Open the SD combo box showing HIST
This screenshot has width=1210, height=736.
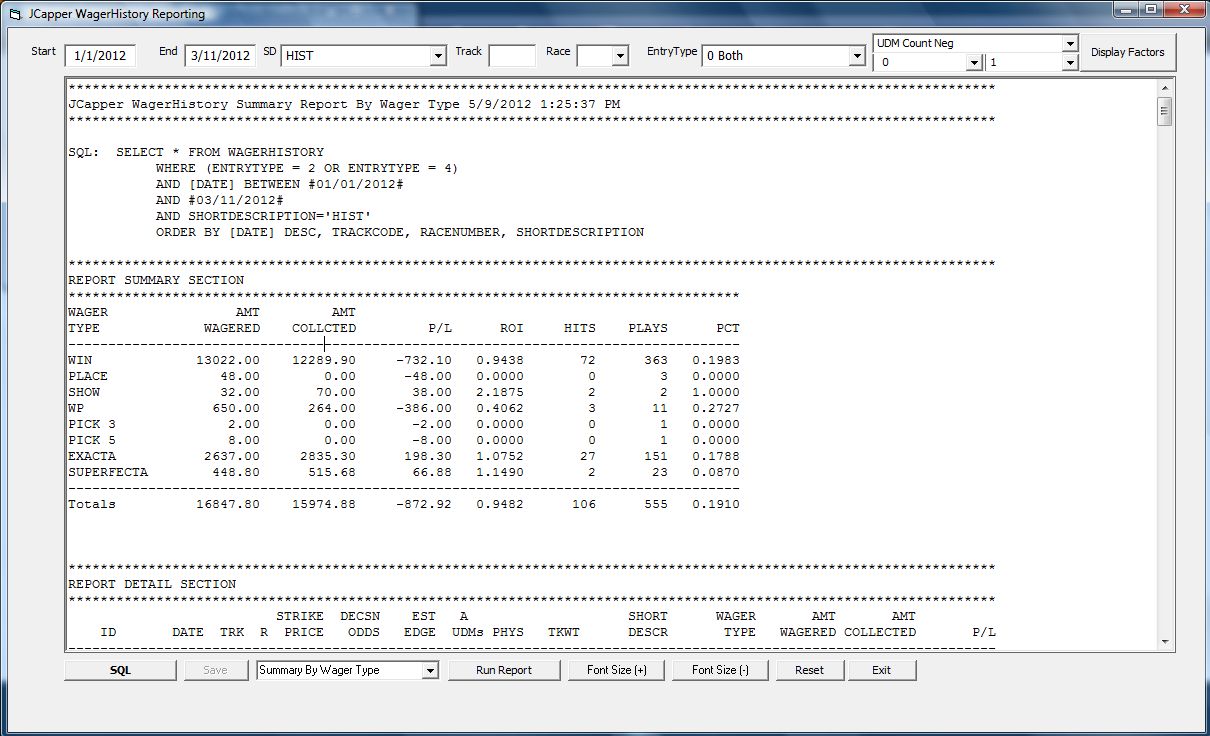click(438, 56)
